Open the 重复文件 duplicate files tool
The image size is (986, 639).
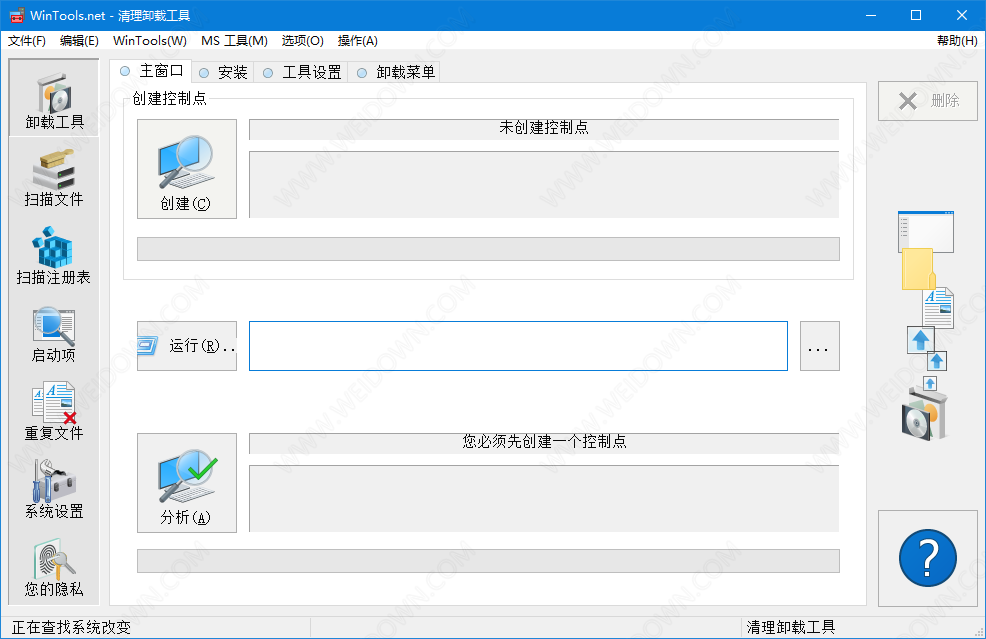54,413
